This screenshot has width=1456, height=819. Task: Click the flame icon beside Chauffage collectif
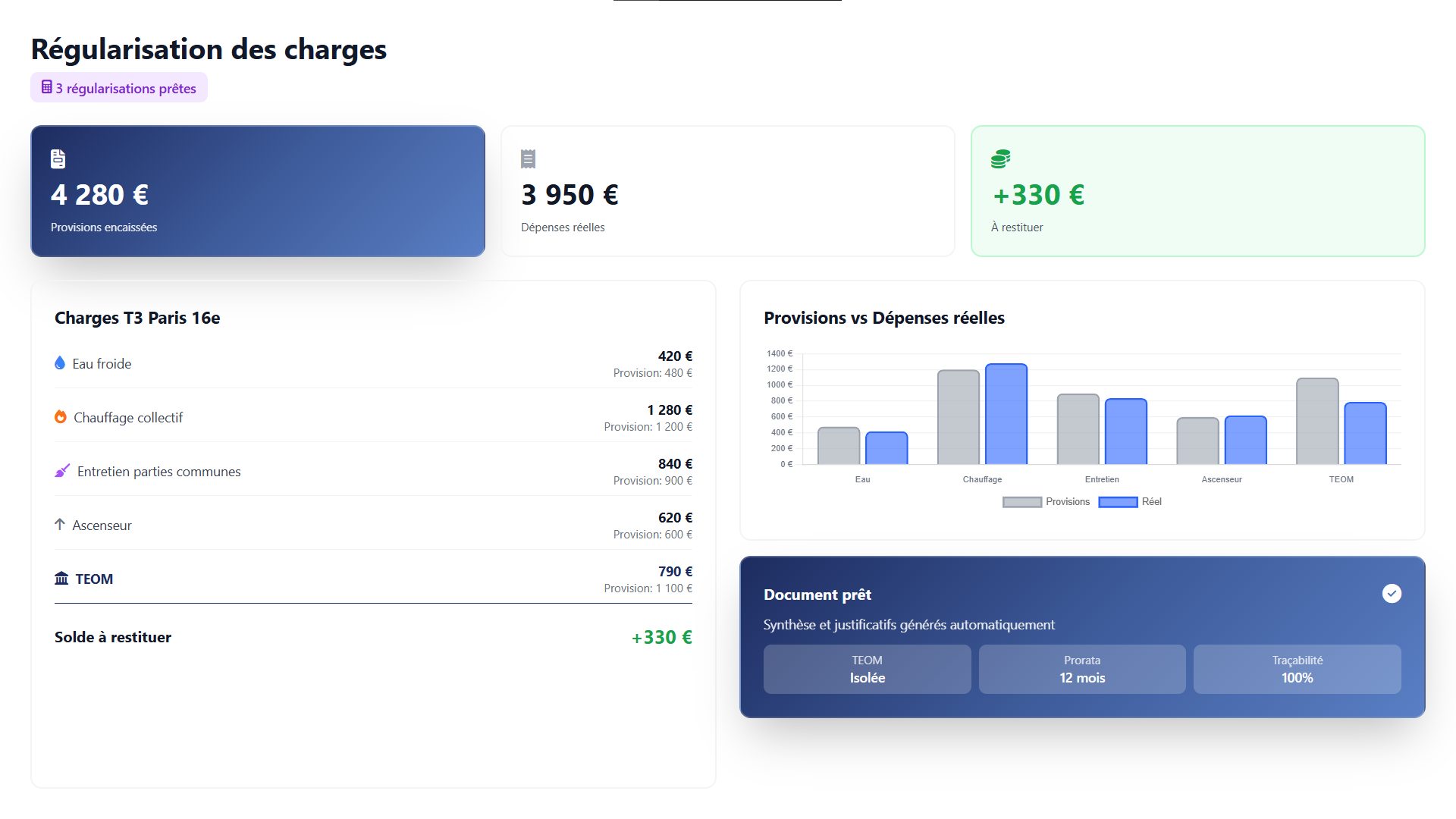(61, 417)
